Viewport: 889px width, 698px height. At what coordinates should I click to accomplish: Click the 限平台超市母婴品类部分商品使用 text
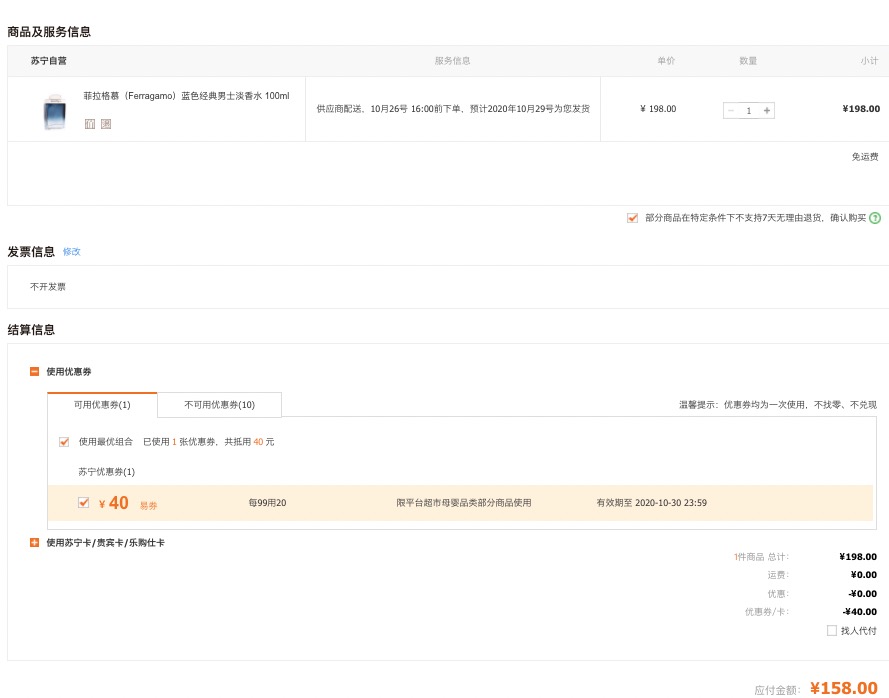click(x=464, y=503)
